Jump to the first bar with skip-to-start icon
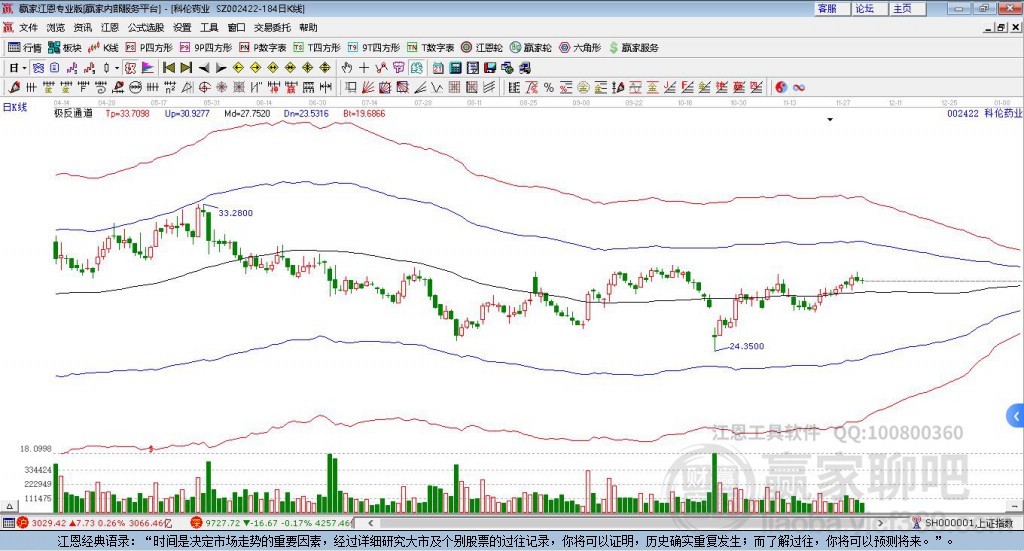Image resolution: width=1024 pixels, height=551 pixels. [x=168, y=68]
